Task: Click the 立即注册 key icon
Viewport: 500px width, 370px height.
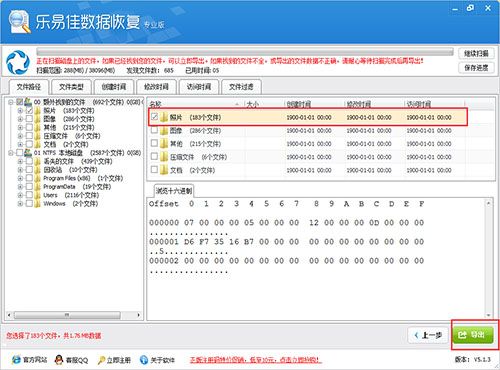Action: click(x=101, y=360)
